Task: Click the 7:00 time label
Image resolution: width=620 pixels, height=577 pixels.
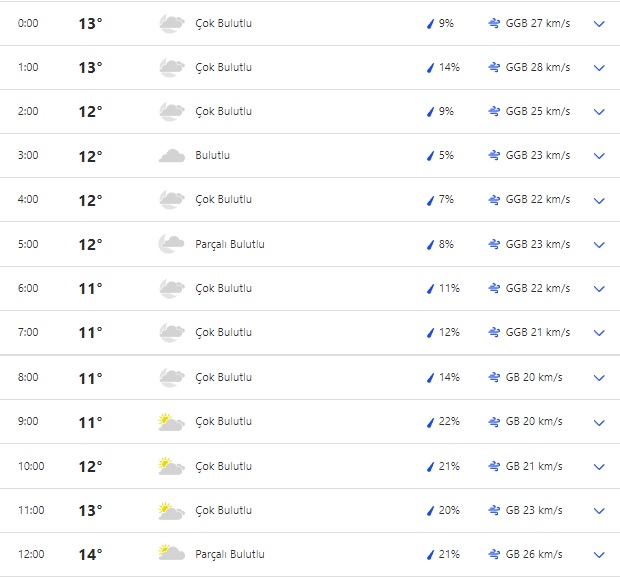Action: tap(28, 333)
